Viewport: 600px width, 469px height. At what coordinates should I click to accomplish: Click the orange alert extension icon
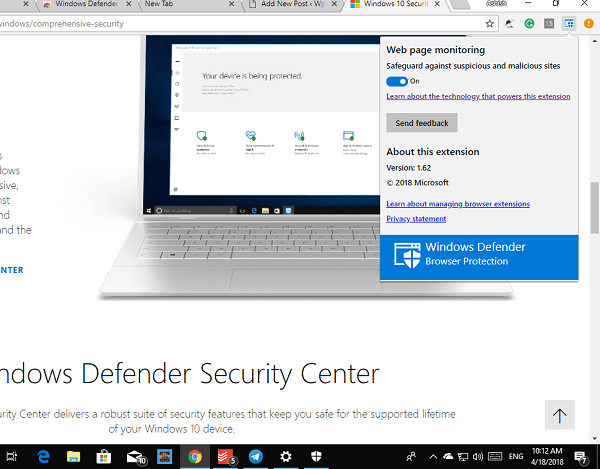click(x=589, y=24)
